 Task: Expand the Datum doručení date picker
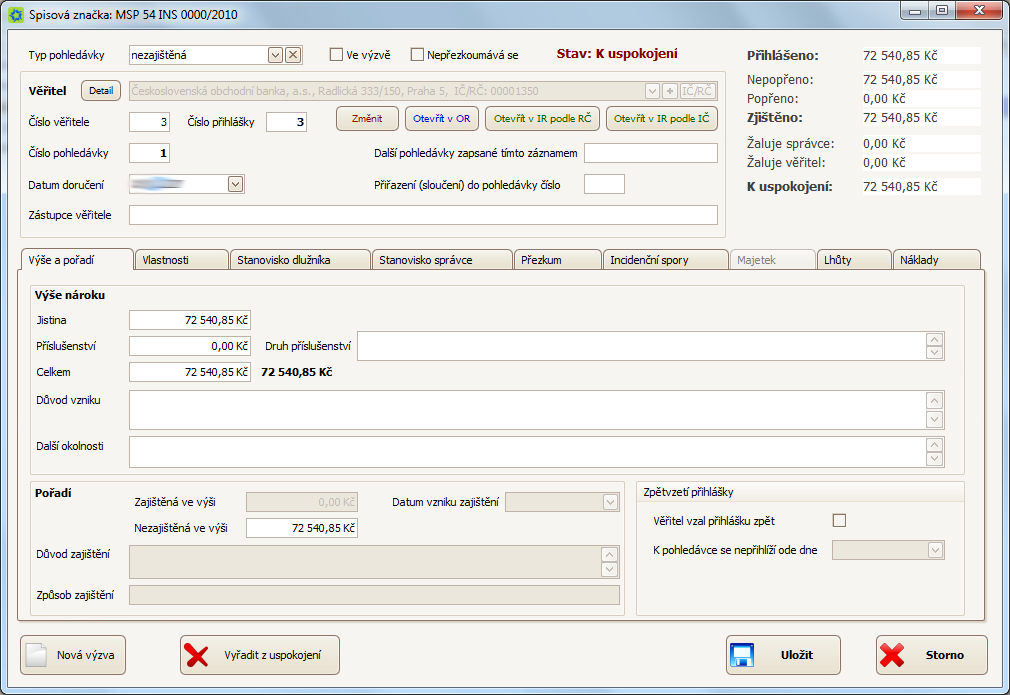point(235,184)
